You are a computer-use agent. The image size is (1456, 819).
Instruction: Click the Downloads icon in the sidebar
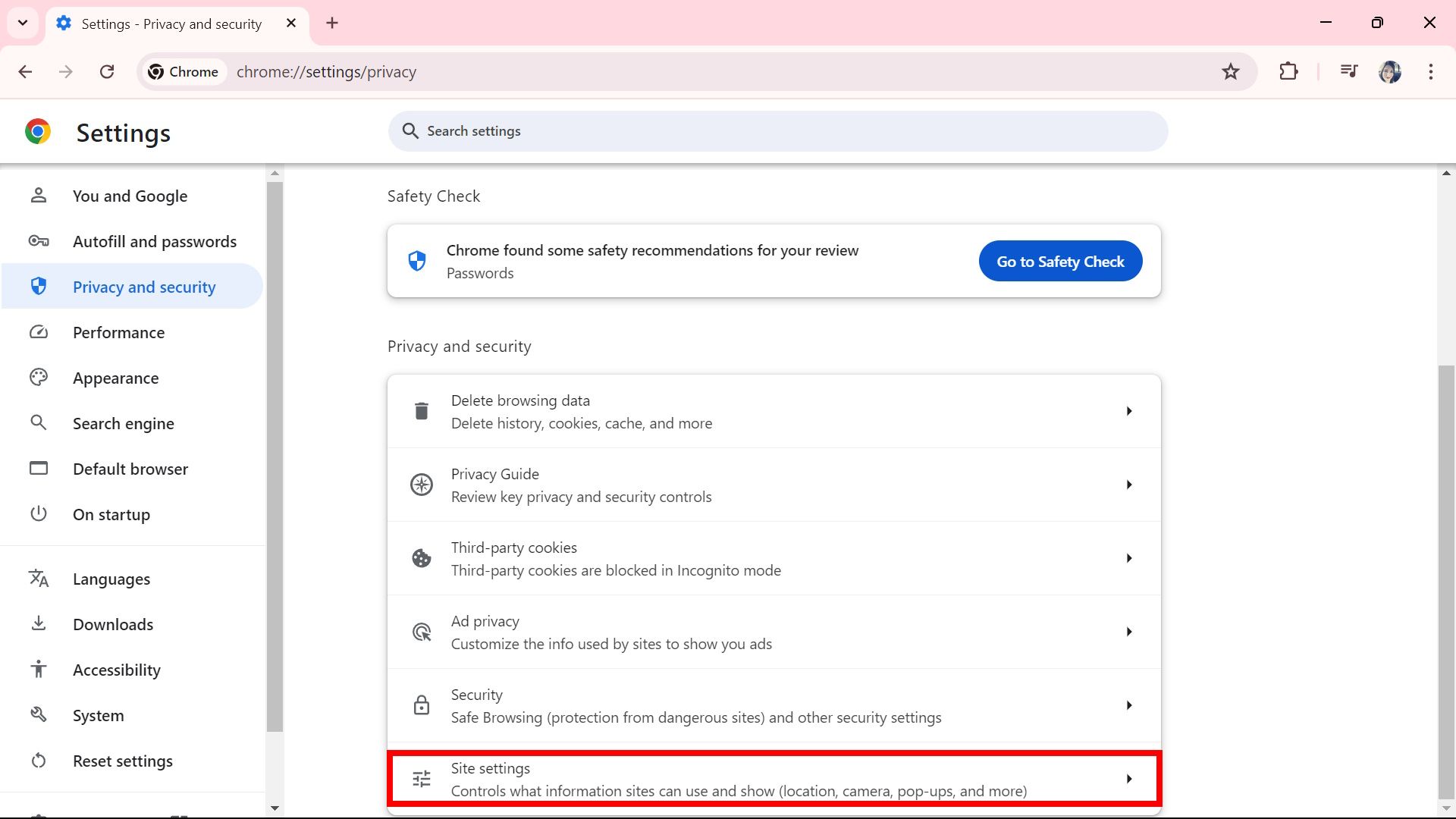tap(39, 623)
